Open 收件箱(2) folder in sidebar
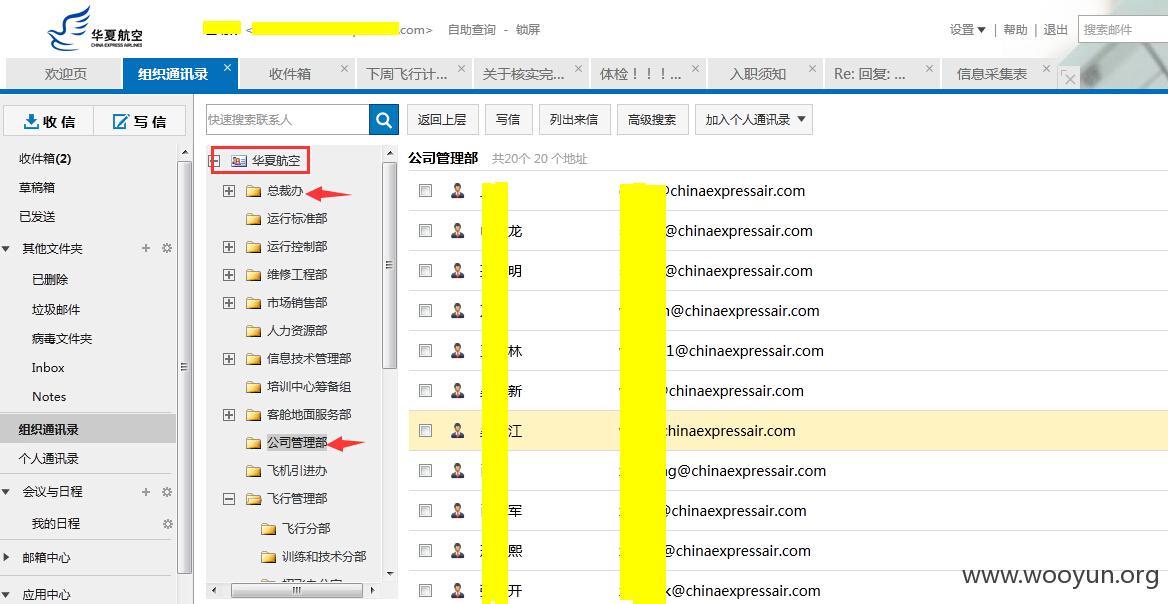 [x=45, y=159]
